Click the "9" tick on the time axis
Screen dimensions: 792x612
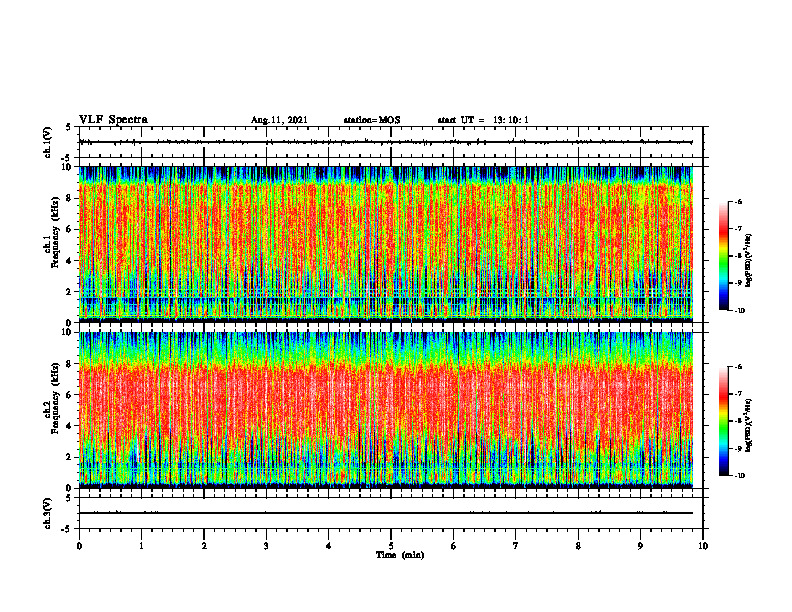coord(640,546)
